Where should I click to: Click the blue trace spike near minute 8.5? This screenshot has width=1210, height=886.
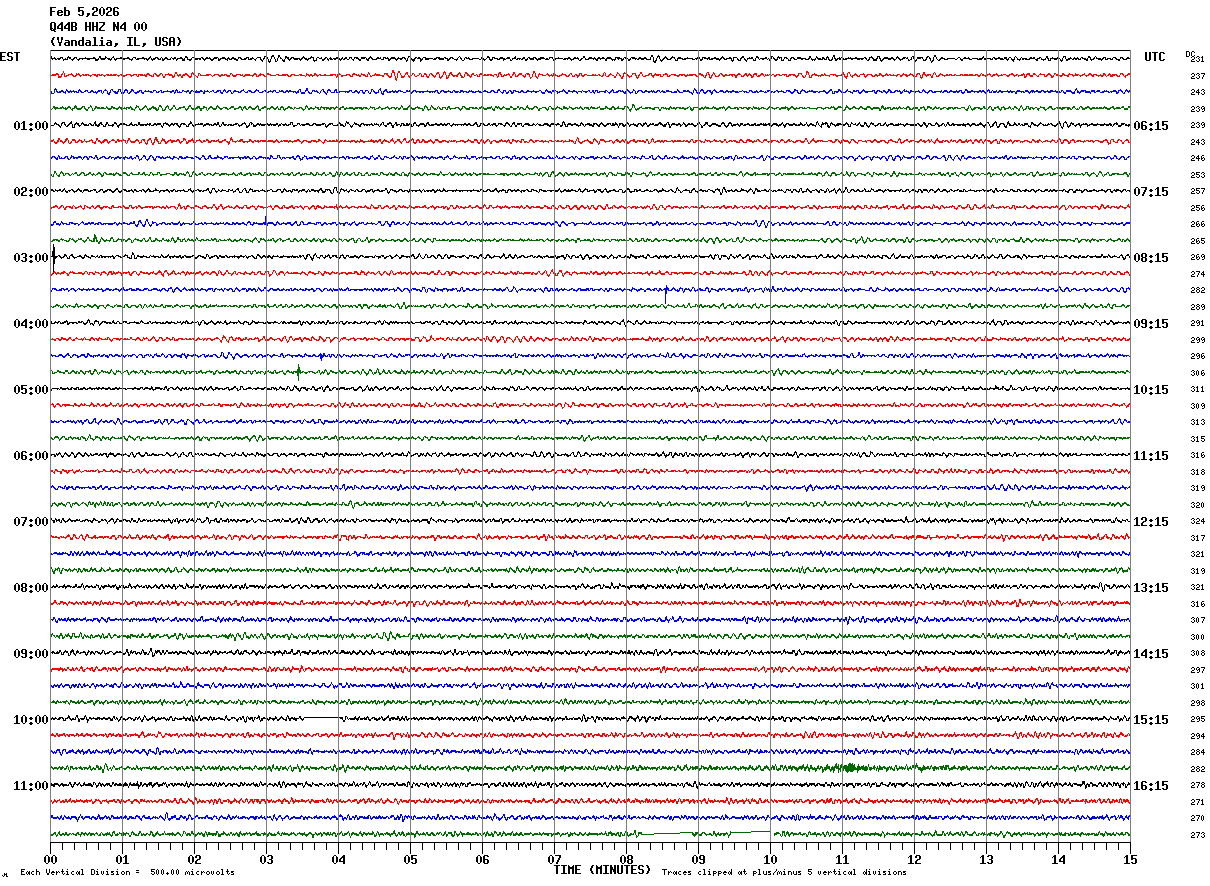(666, 292)
